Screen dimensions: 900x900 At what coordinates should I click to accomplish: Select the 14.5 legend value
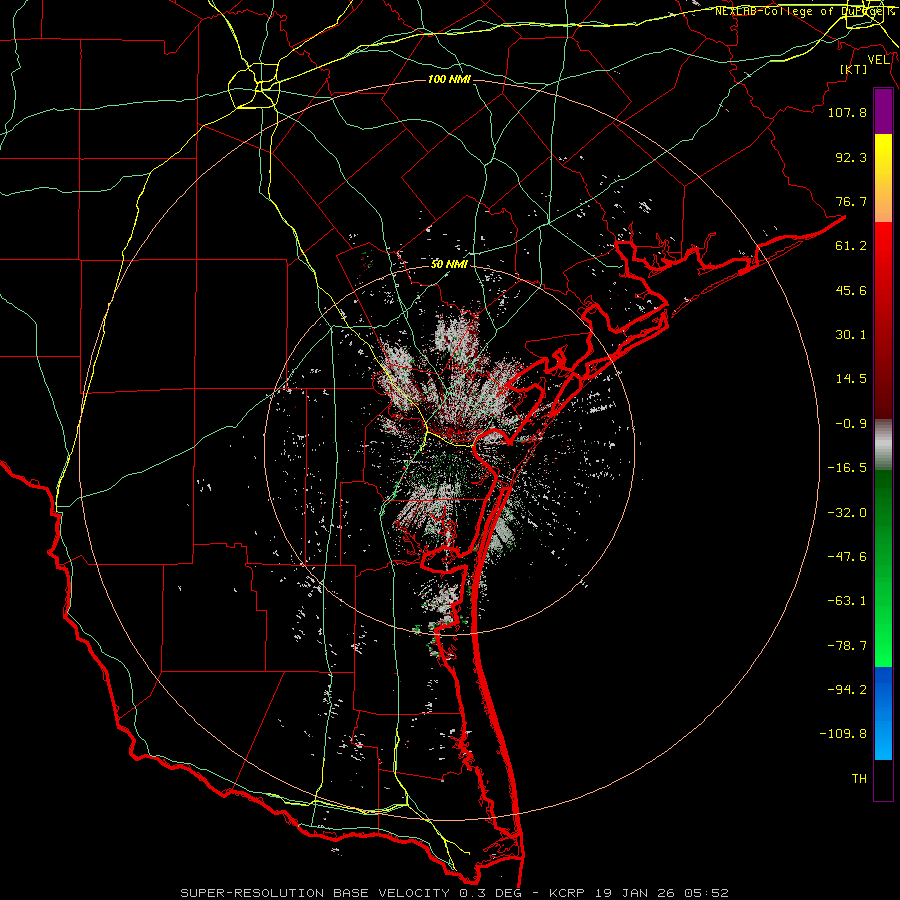point(851,379)
